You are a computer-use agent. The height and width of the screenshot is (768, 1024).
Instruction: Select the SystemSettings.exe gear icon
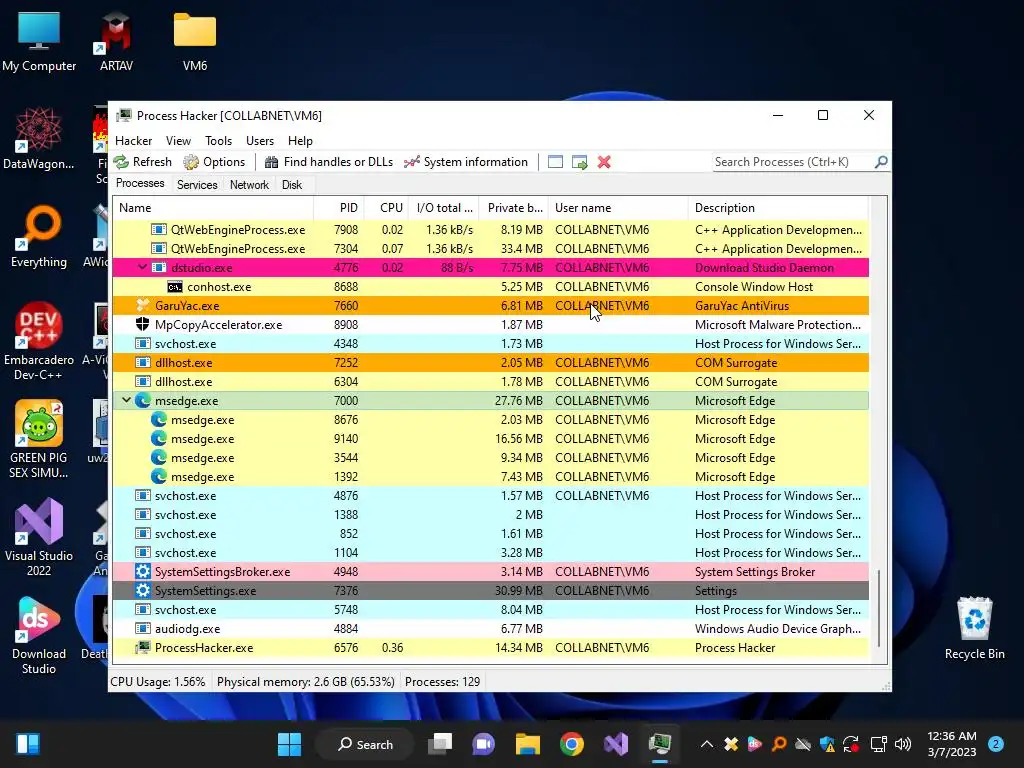coord(142,590)
